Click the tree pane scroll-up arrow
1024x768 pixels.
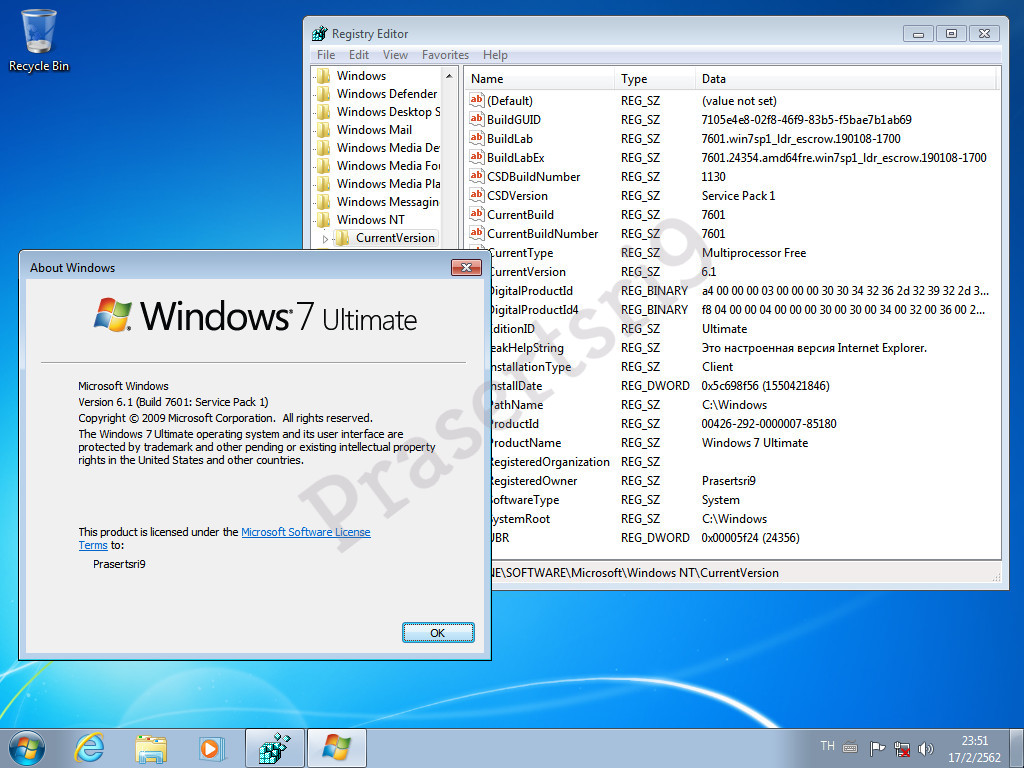coord(449,76)
